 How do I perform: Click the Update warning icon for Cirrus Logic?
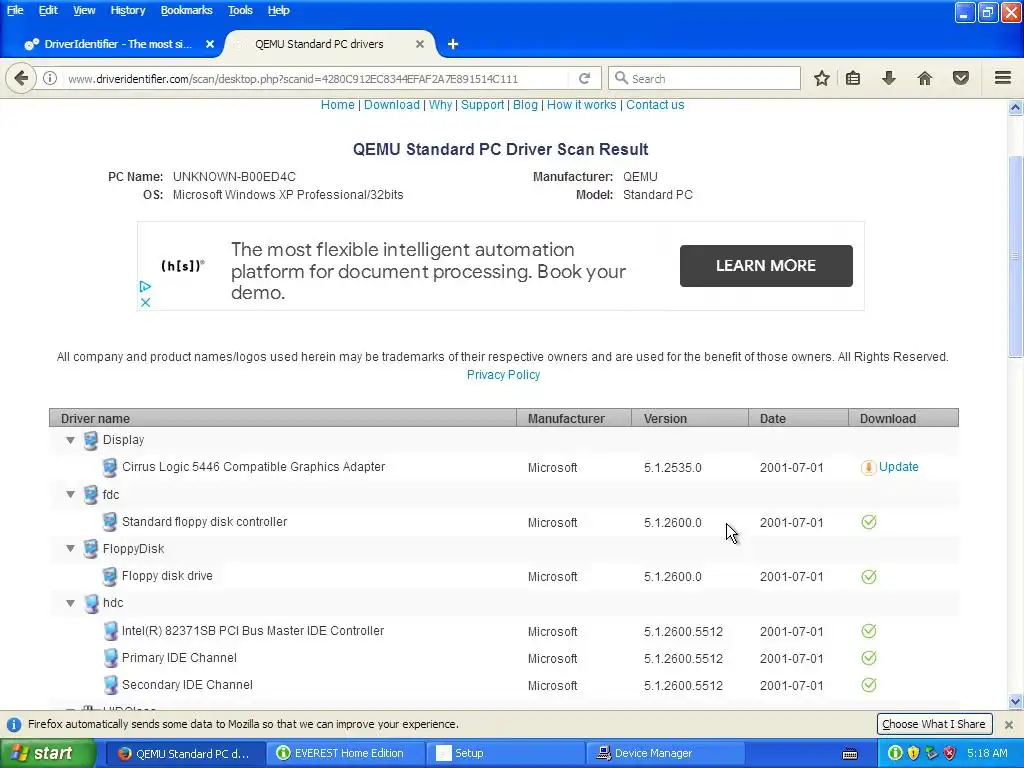click(868, 468)
